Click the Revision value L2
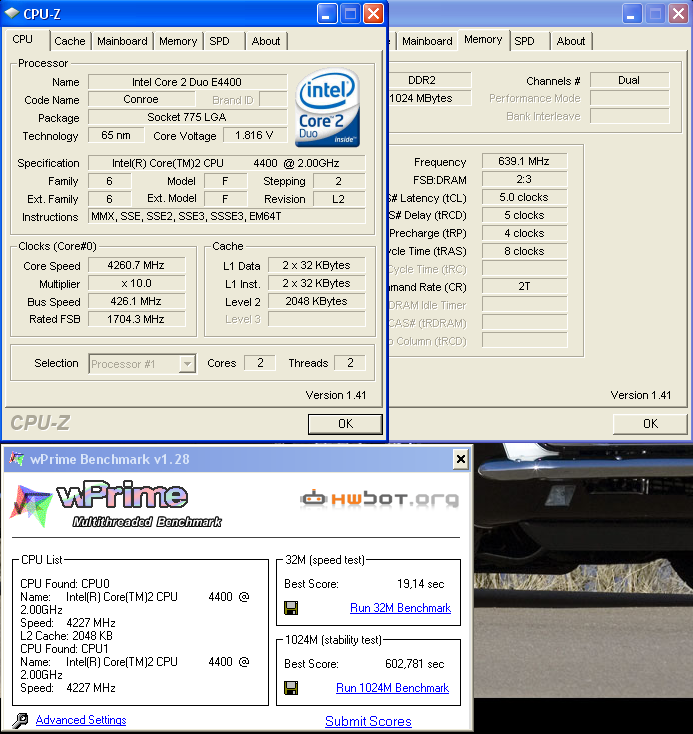 click(x=339, y=199)
